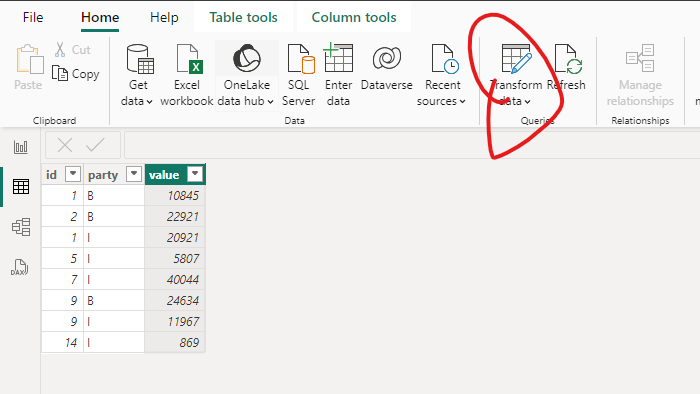Image resolution: width=700 pixels, height=394 pixels.
Task: Open the File menu
Action: click(x=33, y=17)
